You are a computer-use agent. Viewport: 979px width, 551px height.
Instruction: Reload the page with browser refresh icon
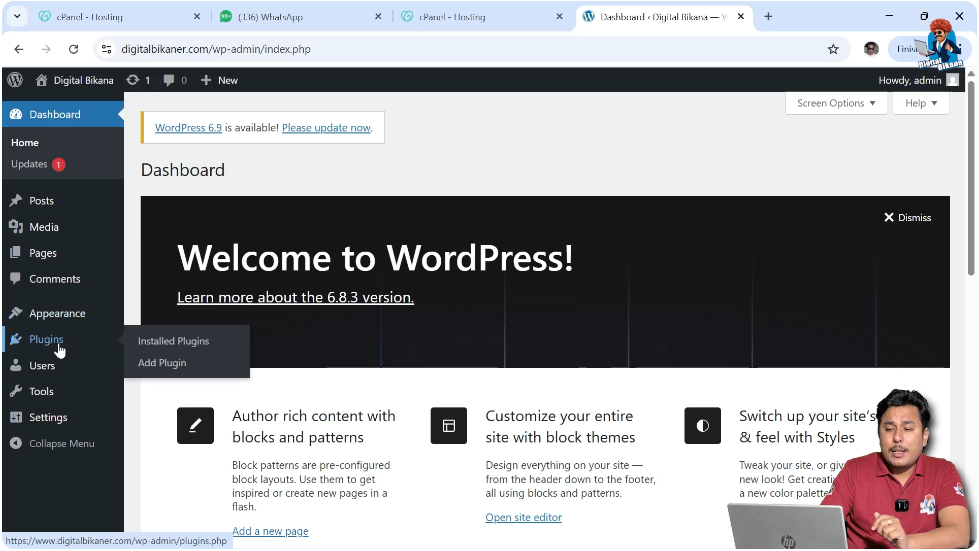[74, 49]
